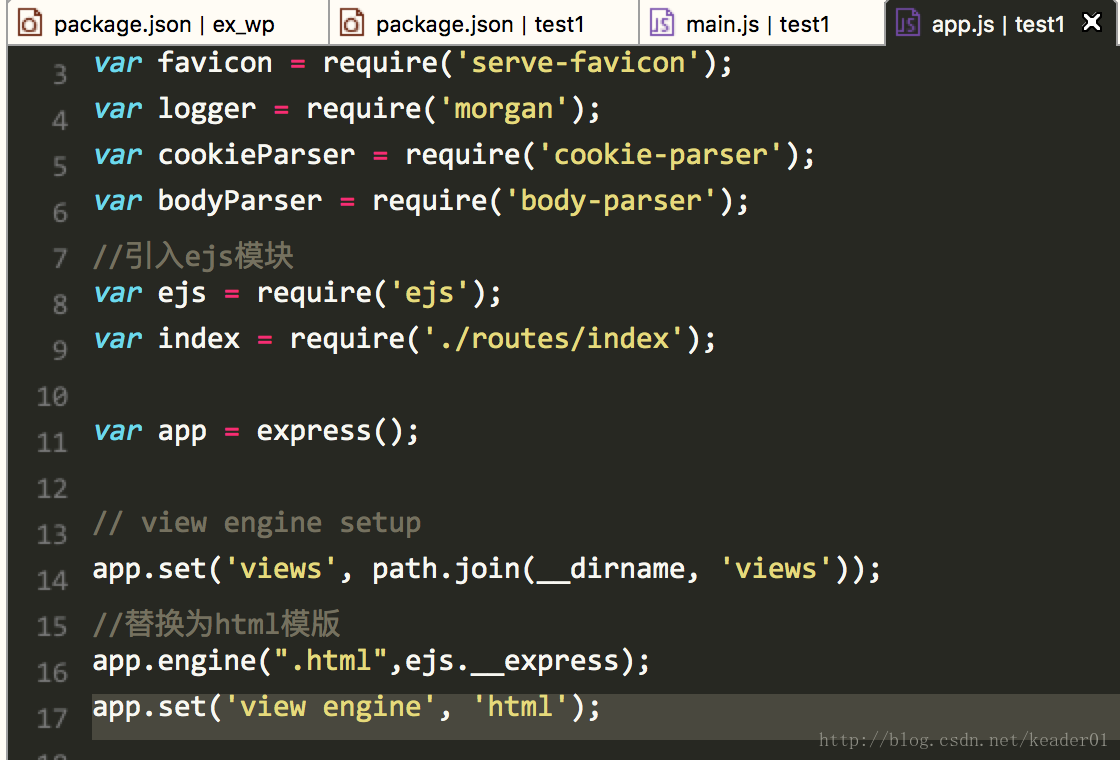This screenshot has width=1120, height=760.
Task: Click JSON file icon on package.json test1 tab
Action: [351, 23]
